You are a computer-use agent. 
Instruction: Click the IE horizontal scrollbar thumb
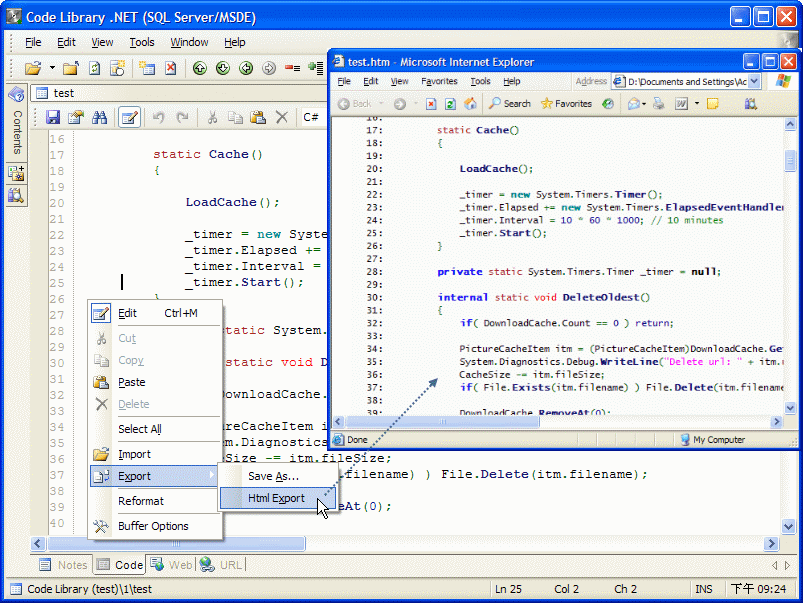coord(442,422)
